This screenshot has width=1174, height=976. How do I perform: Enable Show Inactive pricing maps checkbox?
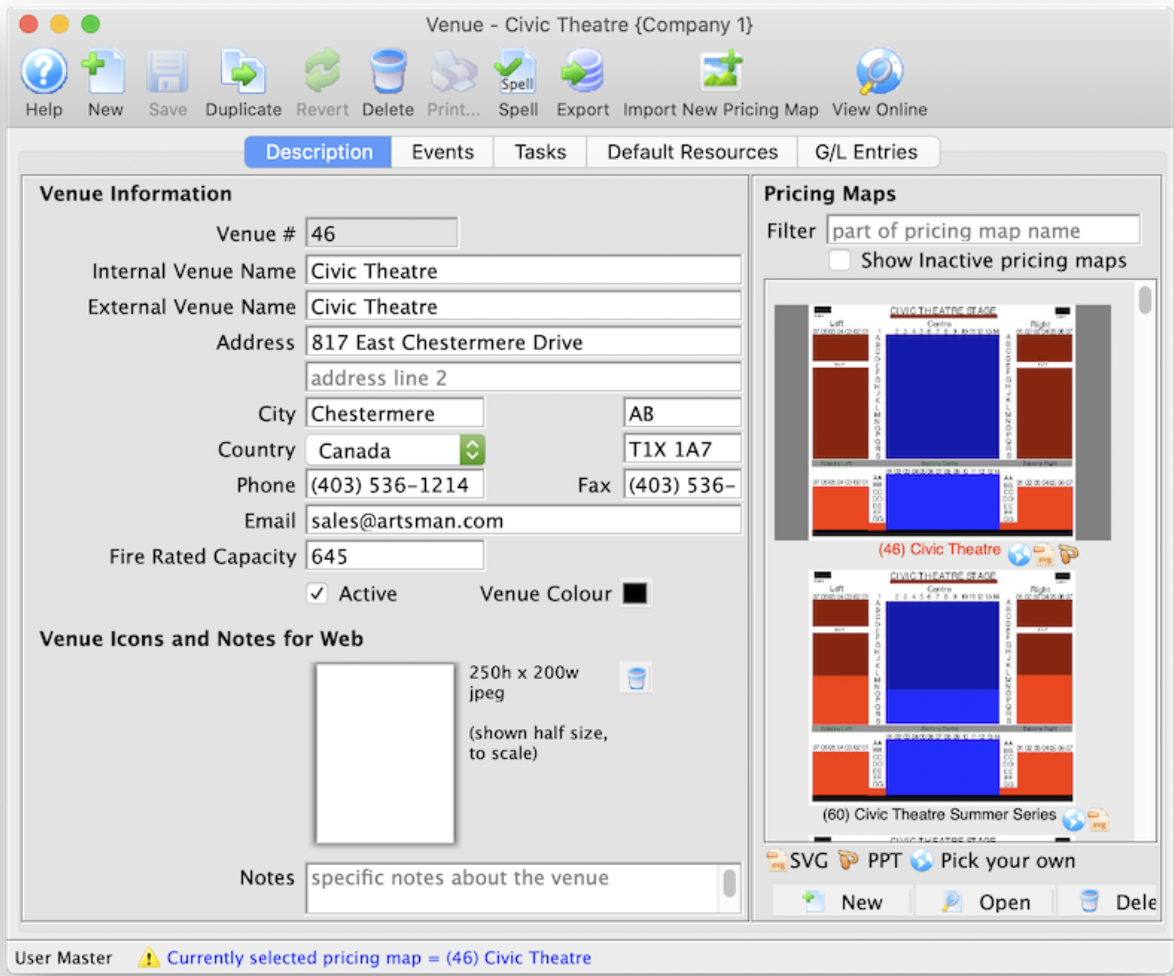pos(840,260)
